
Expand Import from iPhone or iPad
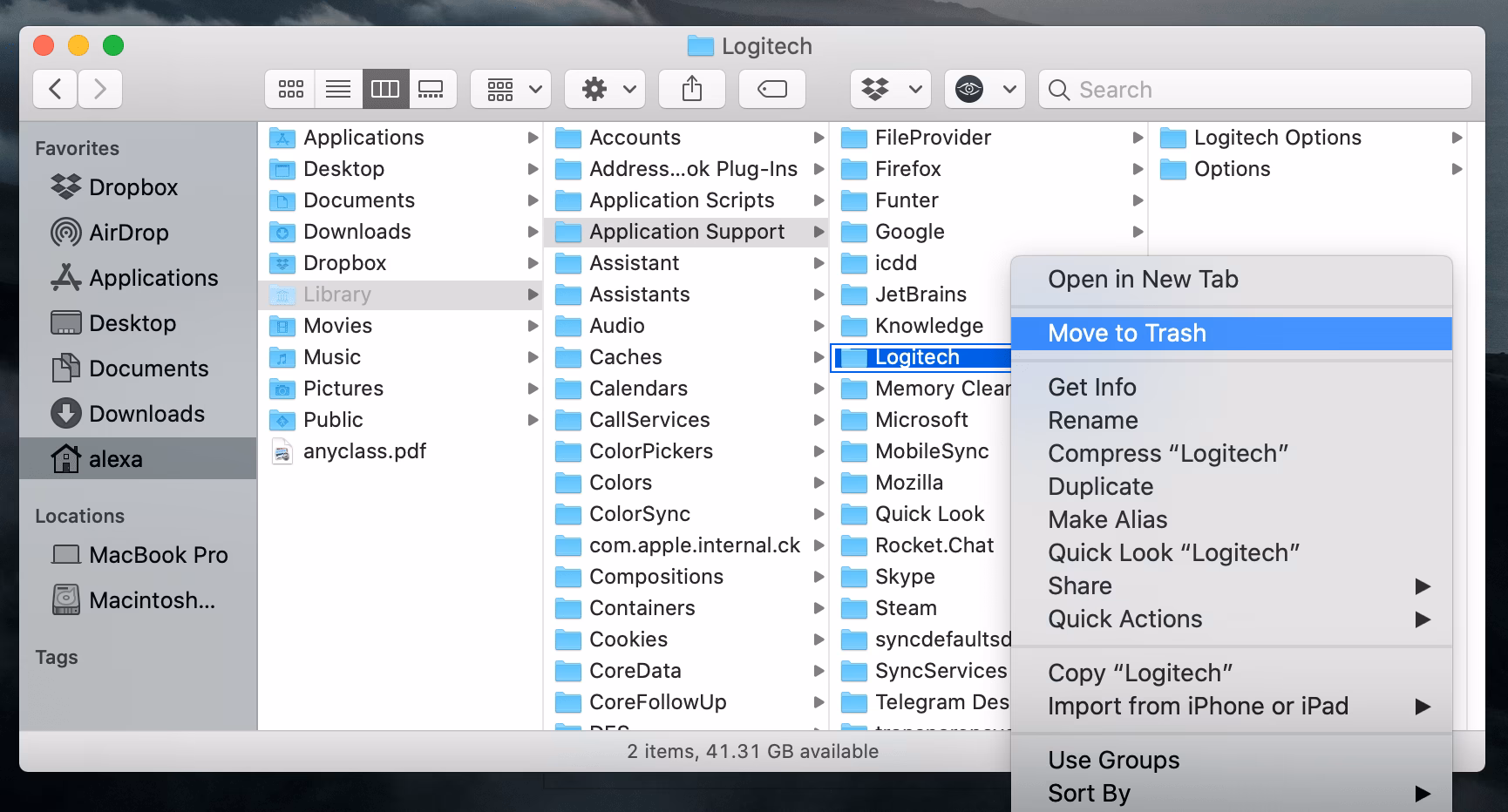tap(1232, 707)
